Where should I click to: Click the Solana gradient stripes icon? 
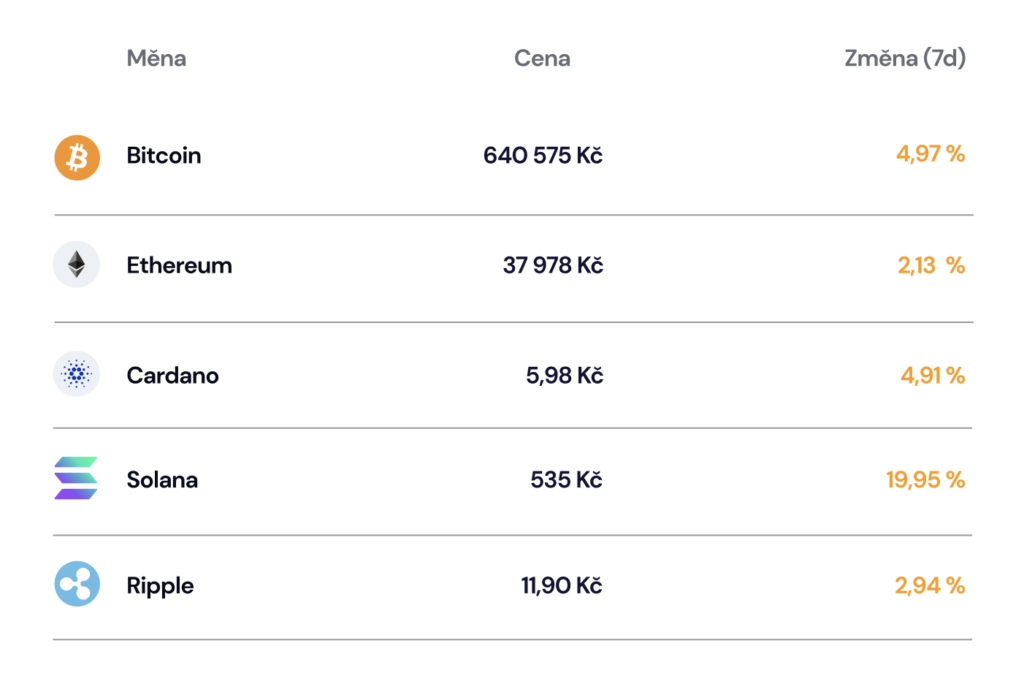click(x=76, y=478)
